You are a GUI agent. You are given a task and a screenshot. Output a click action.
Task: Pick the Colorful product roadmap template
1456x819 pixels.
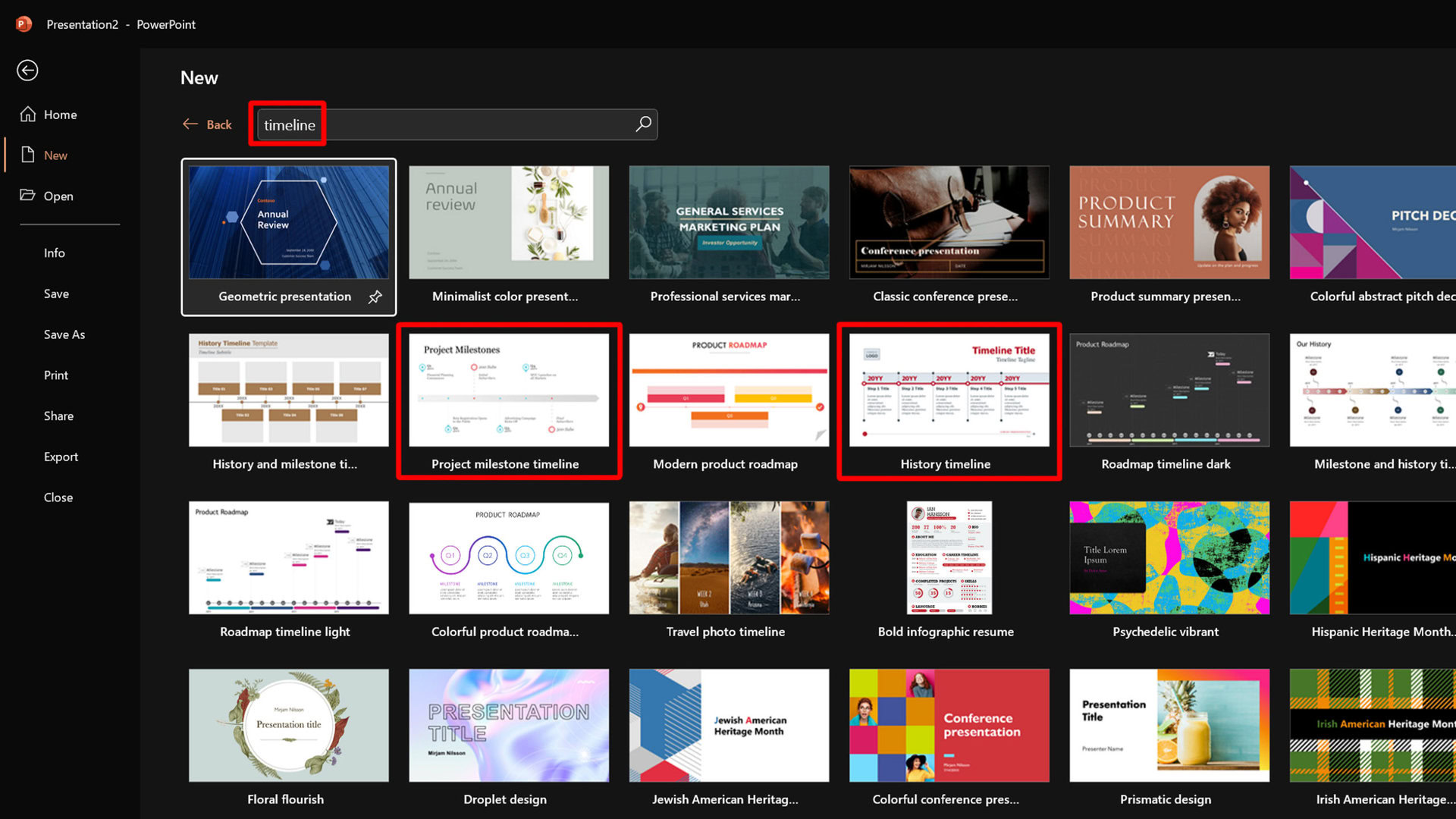(508, 559)
